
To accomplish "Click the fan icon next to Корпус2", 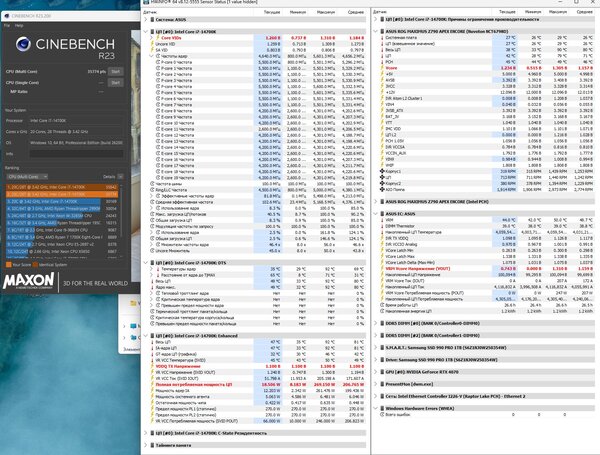I will click(x=382, y=183).
